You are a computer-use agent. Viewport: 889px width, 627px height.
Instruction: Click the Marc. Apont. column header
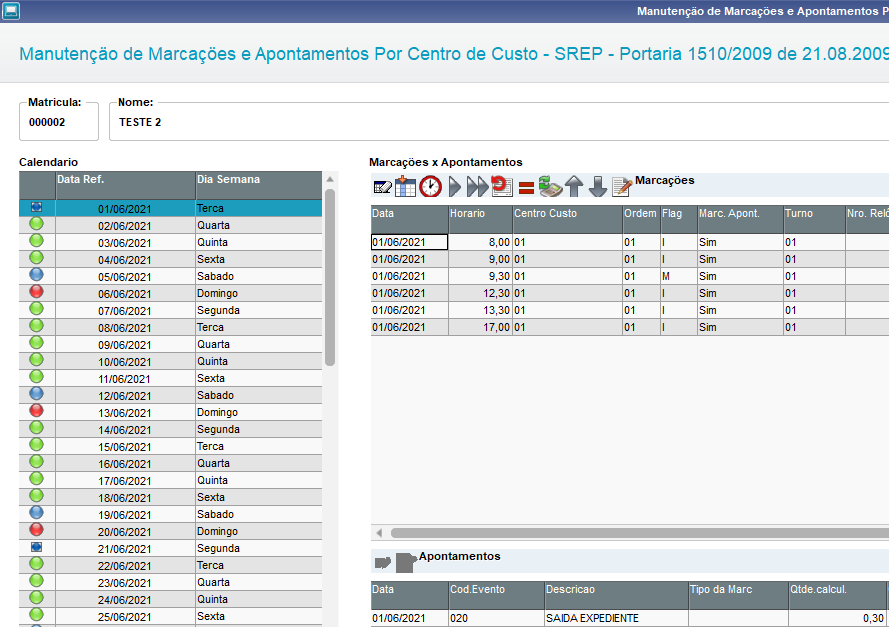pyautogui.click(x=740, y=219)
